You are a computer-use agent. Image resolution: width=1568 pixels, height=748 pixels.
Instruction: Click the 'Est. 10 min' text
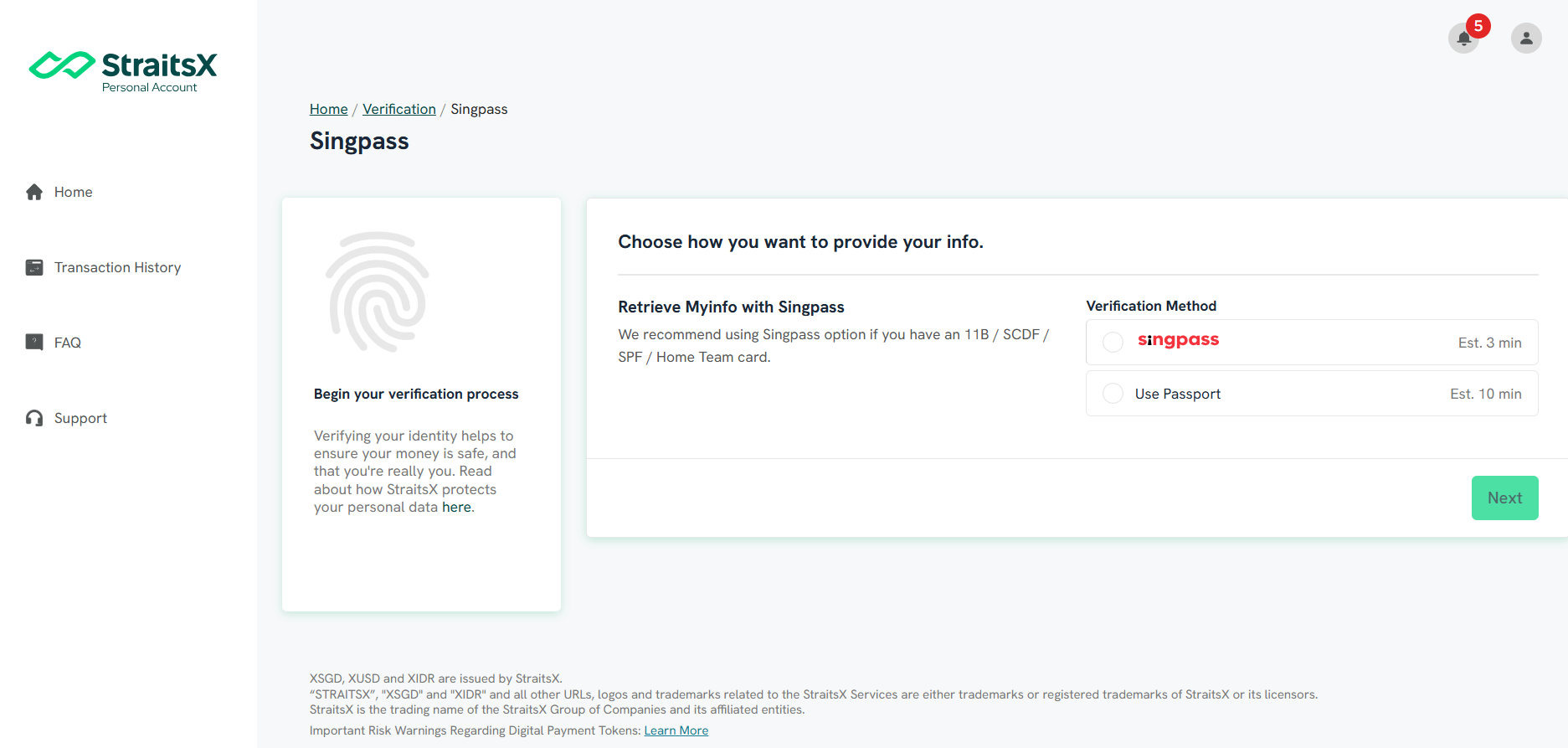[1486, 394]
